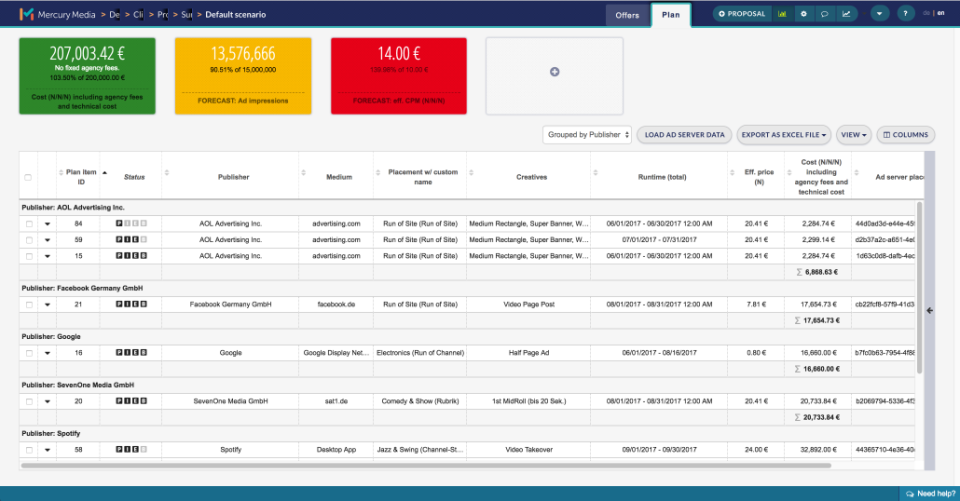Click status icons of plan item 16
The width and height of the screenshot is (960, 501).
coord(132,352)
